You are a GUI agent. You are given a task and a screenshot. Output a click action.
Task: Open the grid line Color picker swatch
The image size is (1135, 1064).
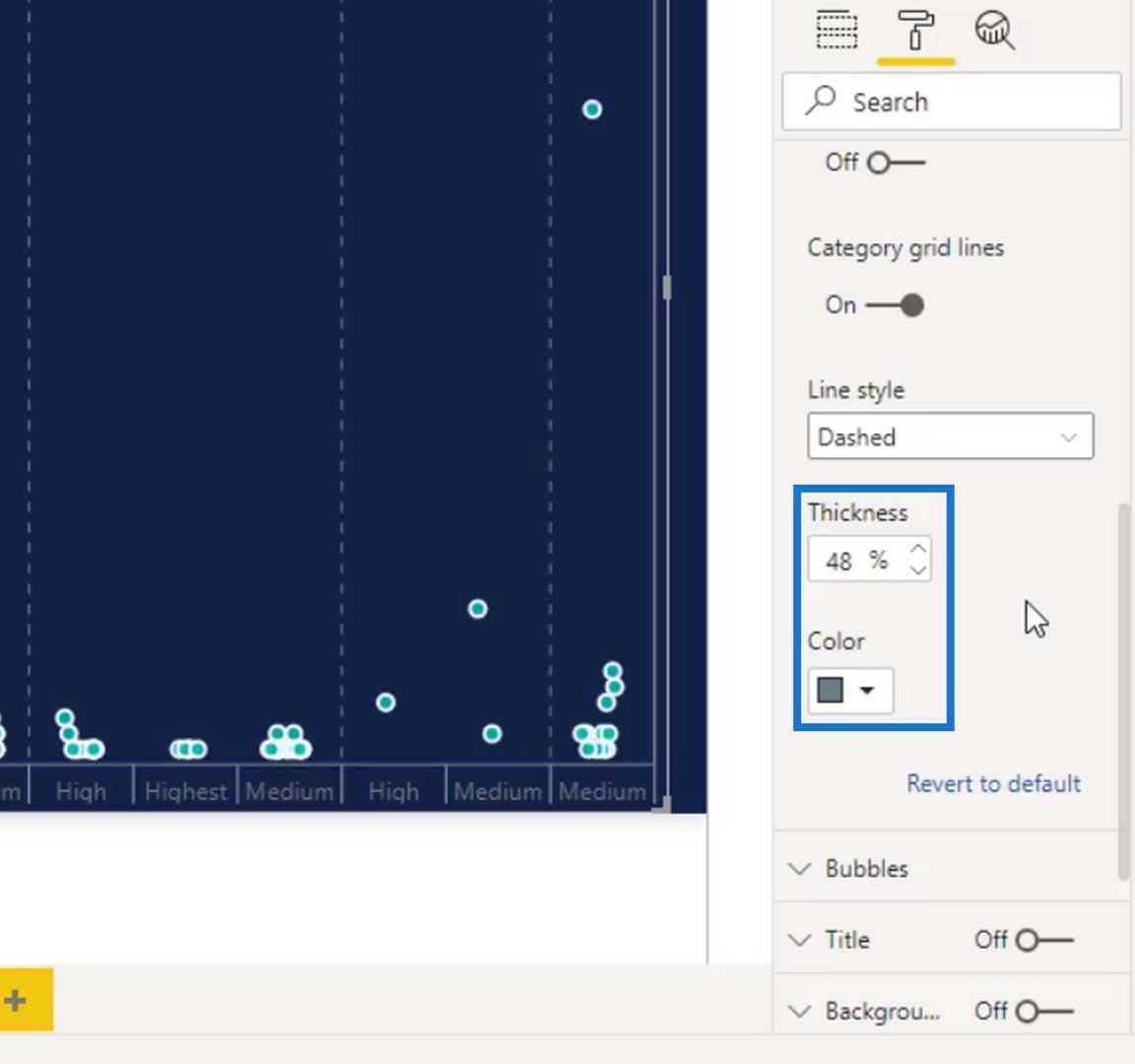click(831, 690)
